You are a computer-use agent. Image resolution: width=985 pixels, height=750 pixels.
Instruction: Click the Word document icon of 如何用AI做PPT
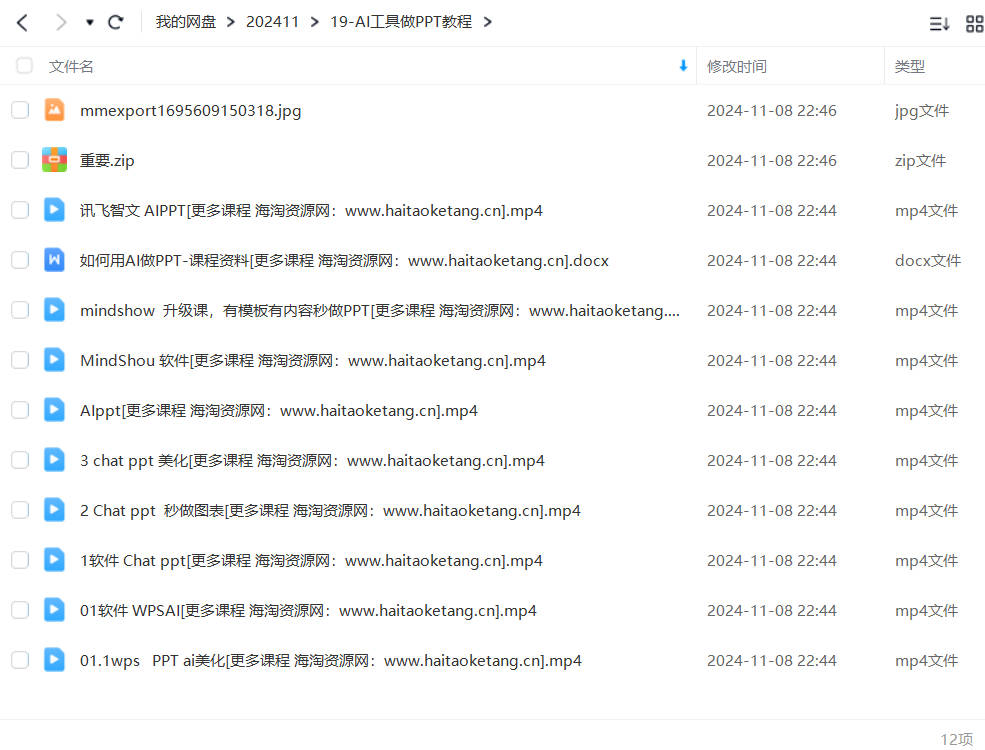pyautogui.click(x=55, y=260)
